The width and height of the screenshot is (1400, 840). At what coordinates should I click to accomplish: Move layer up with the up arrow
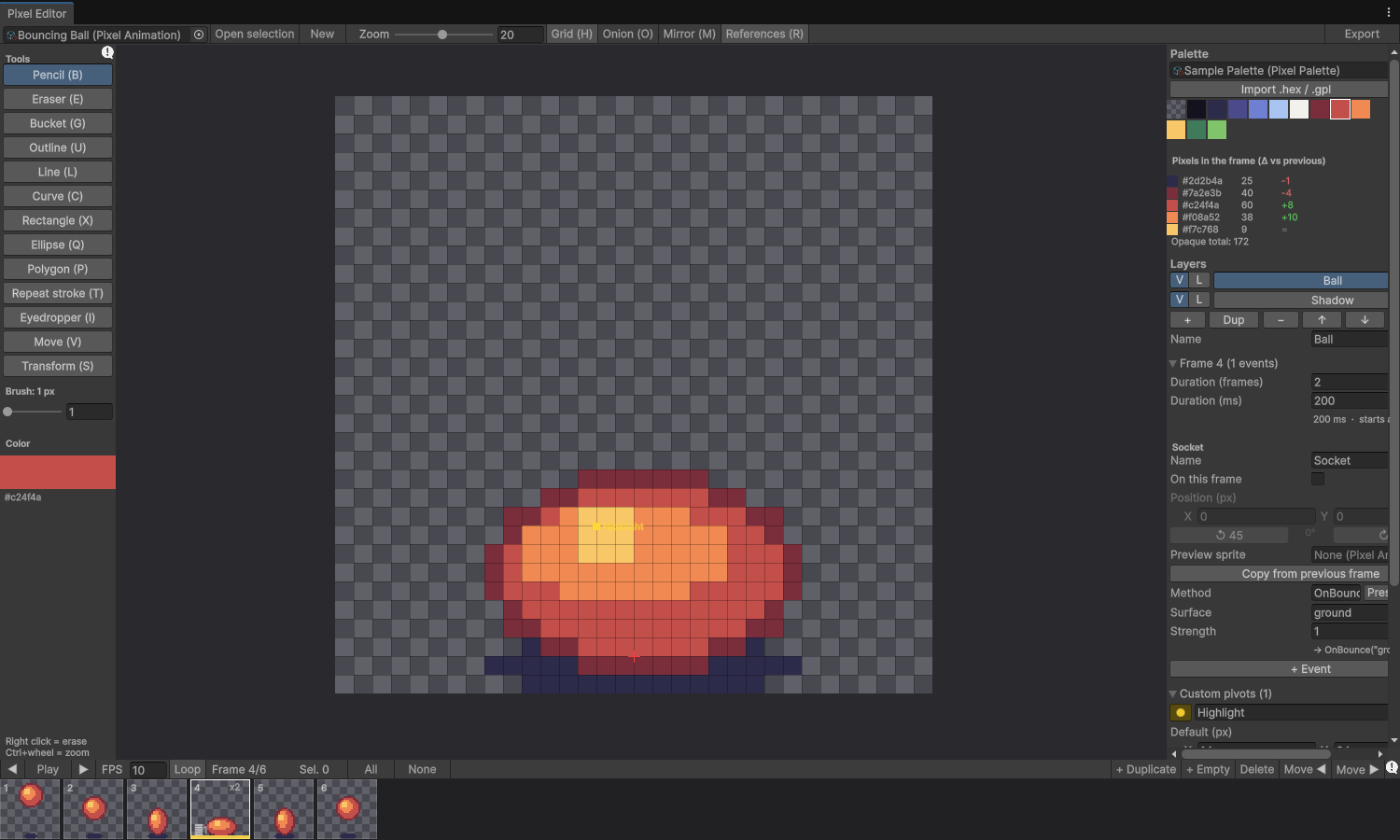[1322, 320]
